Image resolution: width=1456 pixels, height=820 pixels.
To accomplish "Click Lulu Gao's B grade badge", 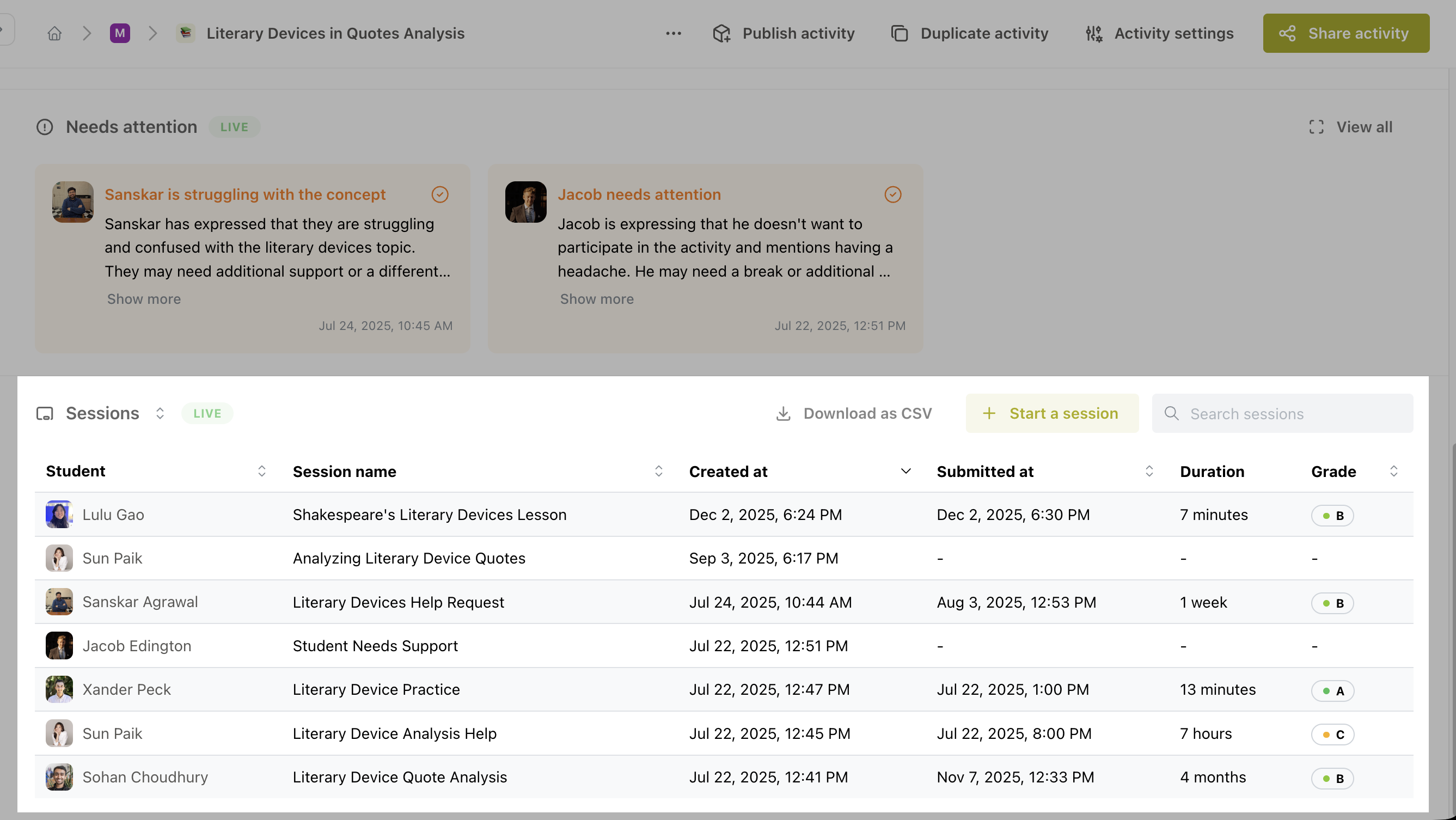I will tap(1332, 516).
